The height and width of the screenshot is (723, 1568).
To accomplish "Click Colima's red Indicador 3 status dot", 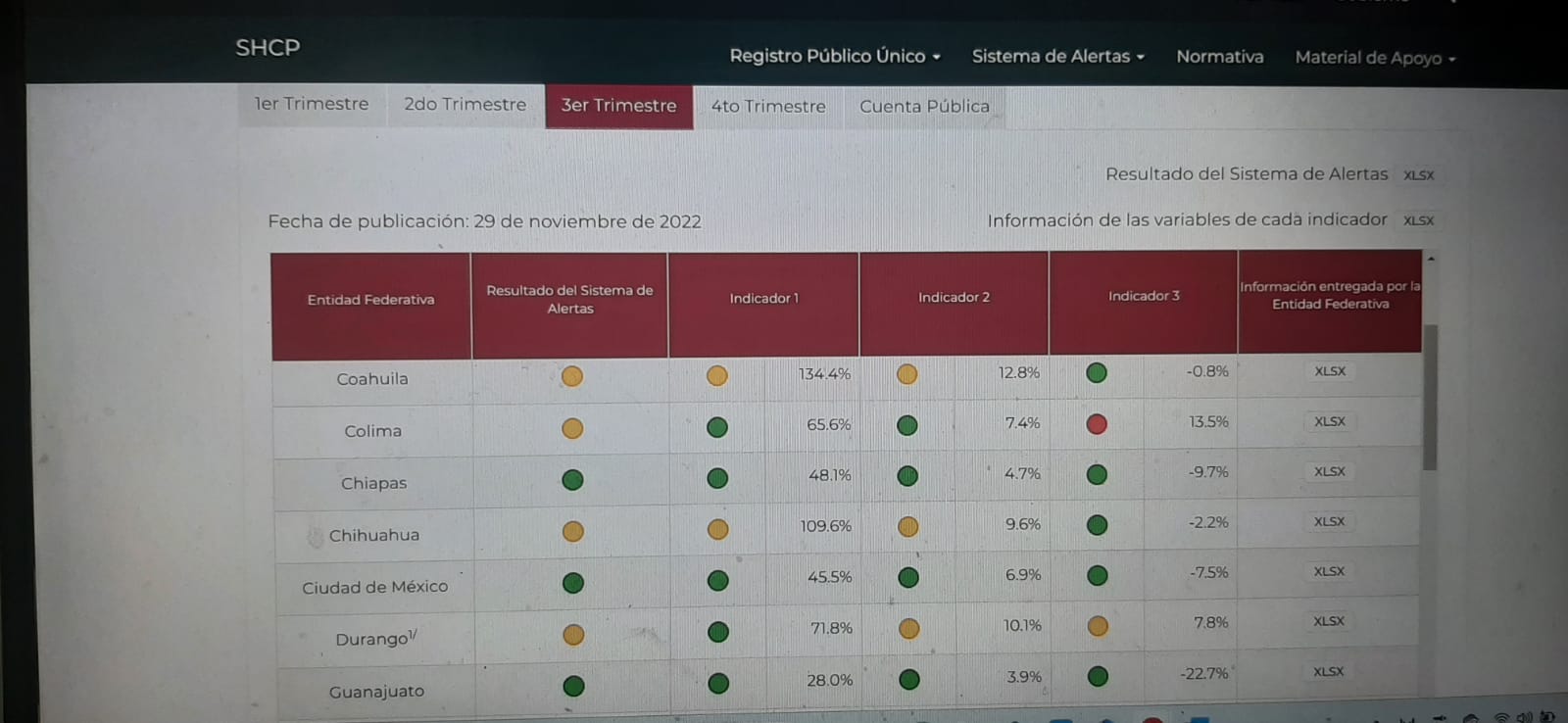I will [x=1097, y=423].
